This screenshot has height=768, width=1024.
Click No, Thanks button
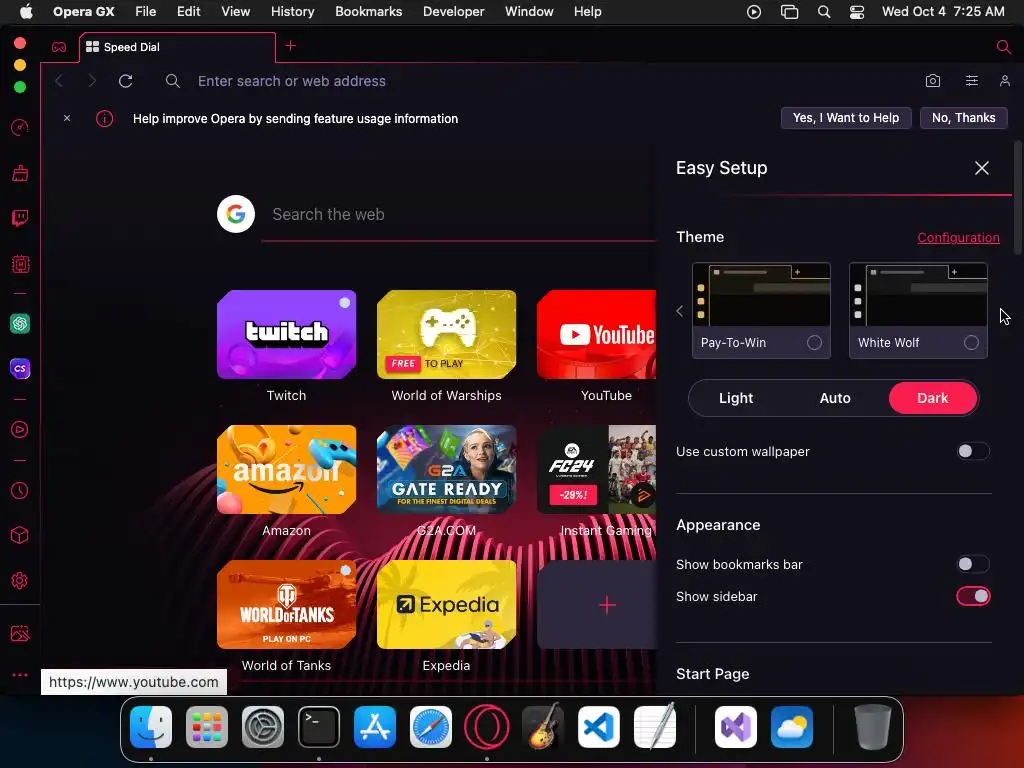coord(963,118)
